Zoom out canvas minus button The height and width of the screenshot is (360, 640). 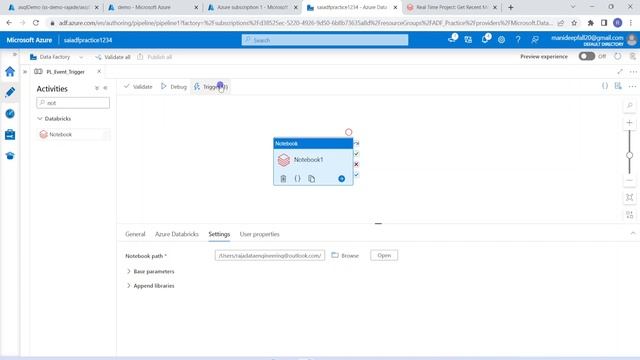coord(629,180)
